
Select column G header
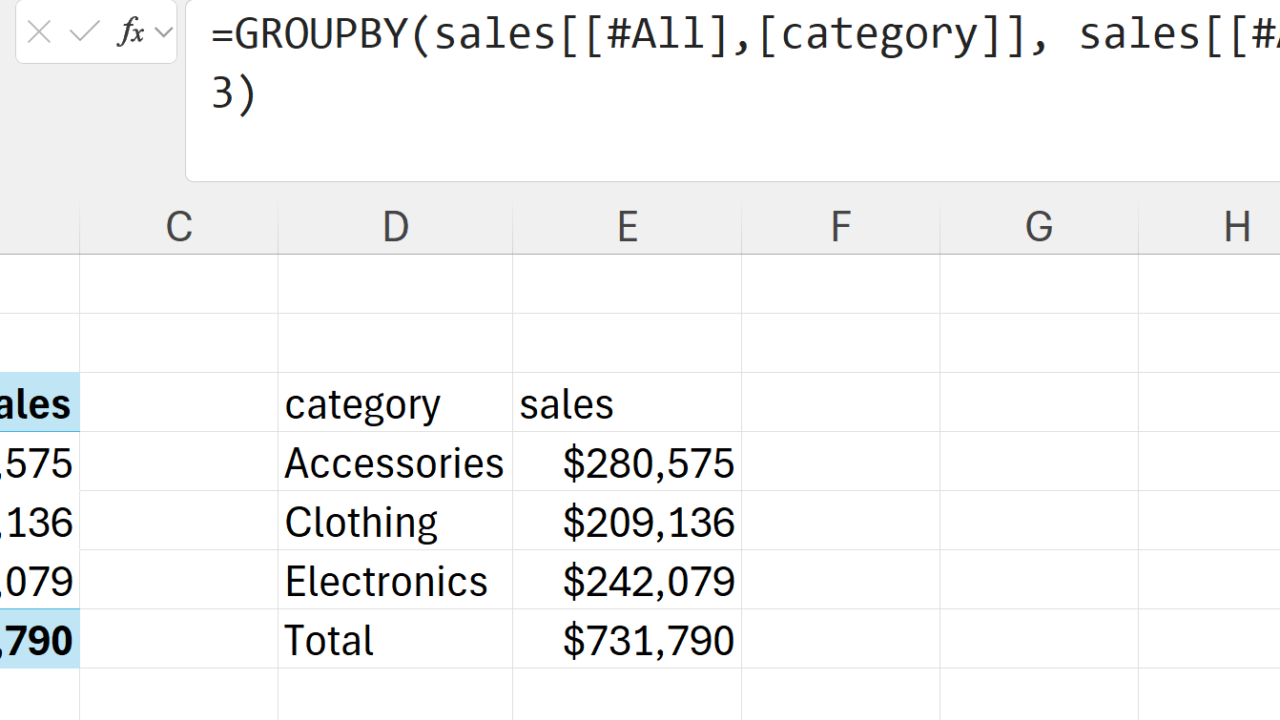pos(1039,227)
